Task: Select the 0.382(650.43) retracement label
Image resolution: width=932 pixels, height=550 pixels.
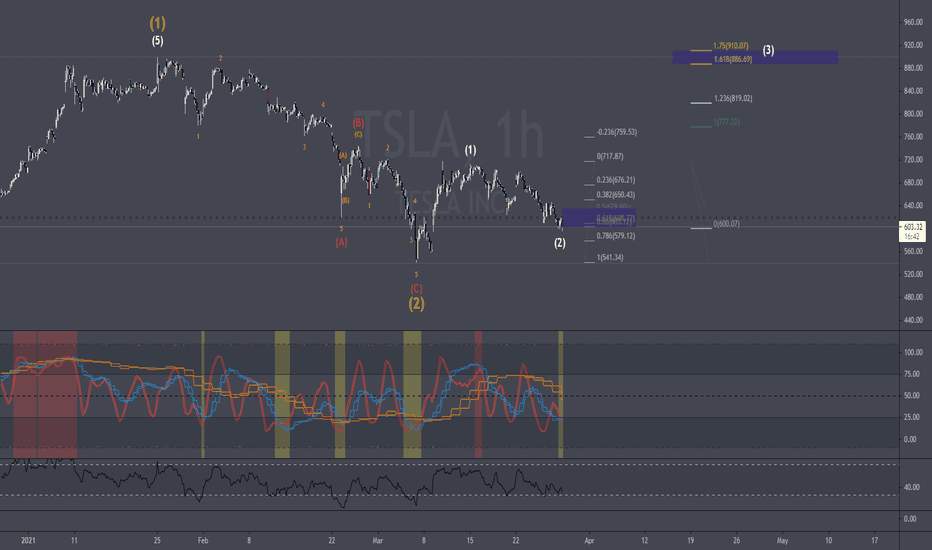Action: tap(616, 195)
